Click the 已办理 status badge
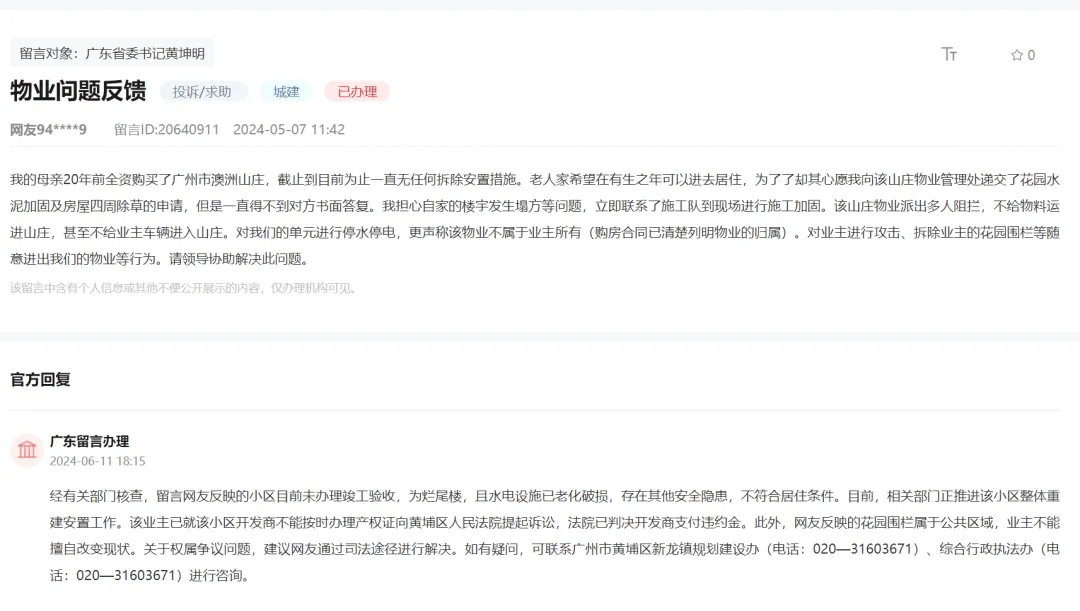This screenshot has height=611, width=1080. pyautogui.click(x=357, y=92)
